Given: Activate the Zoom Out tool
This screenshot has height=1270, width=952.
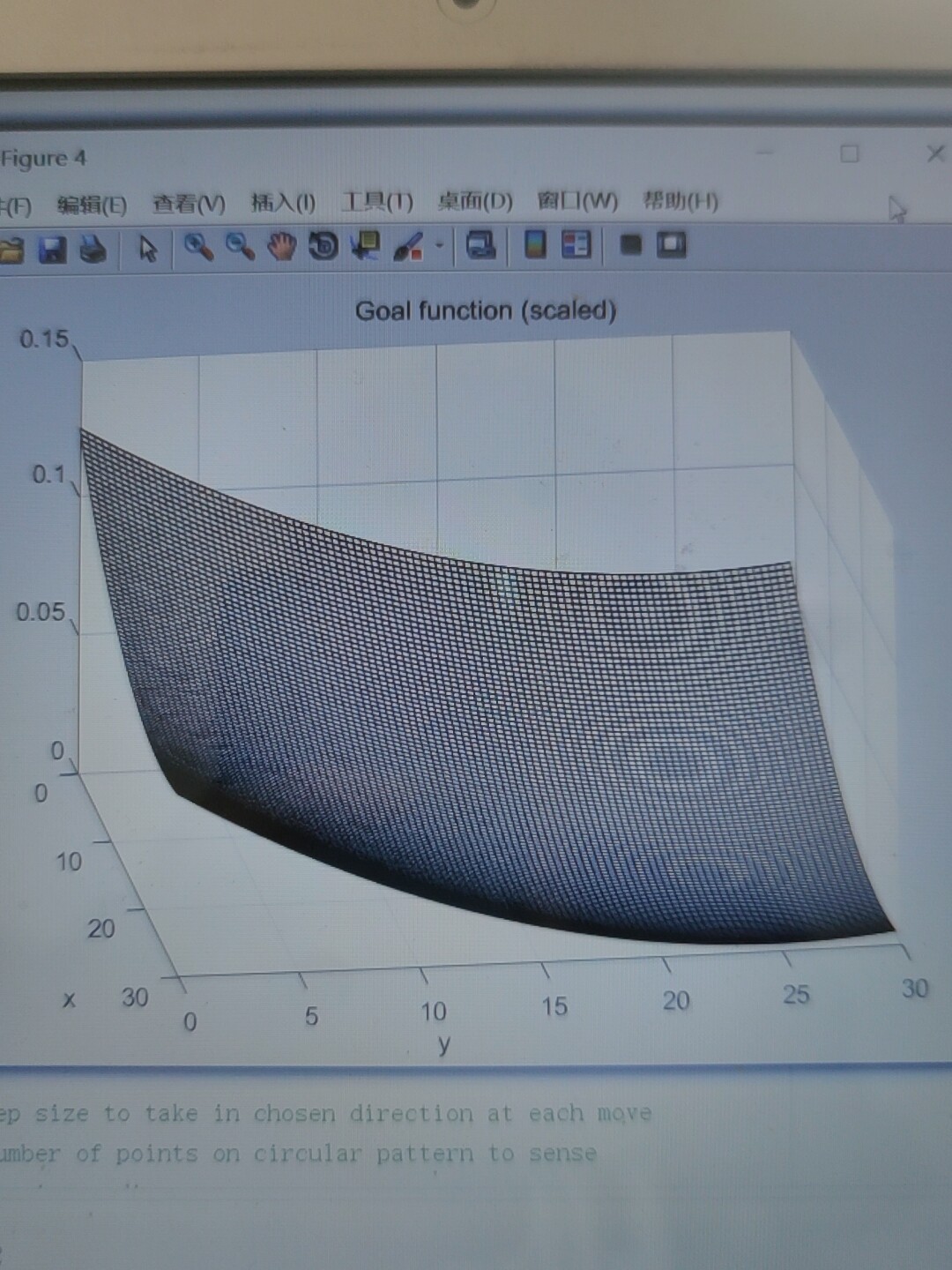Looking at the screenshot, I should pos(240,246).
